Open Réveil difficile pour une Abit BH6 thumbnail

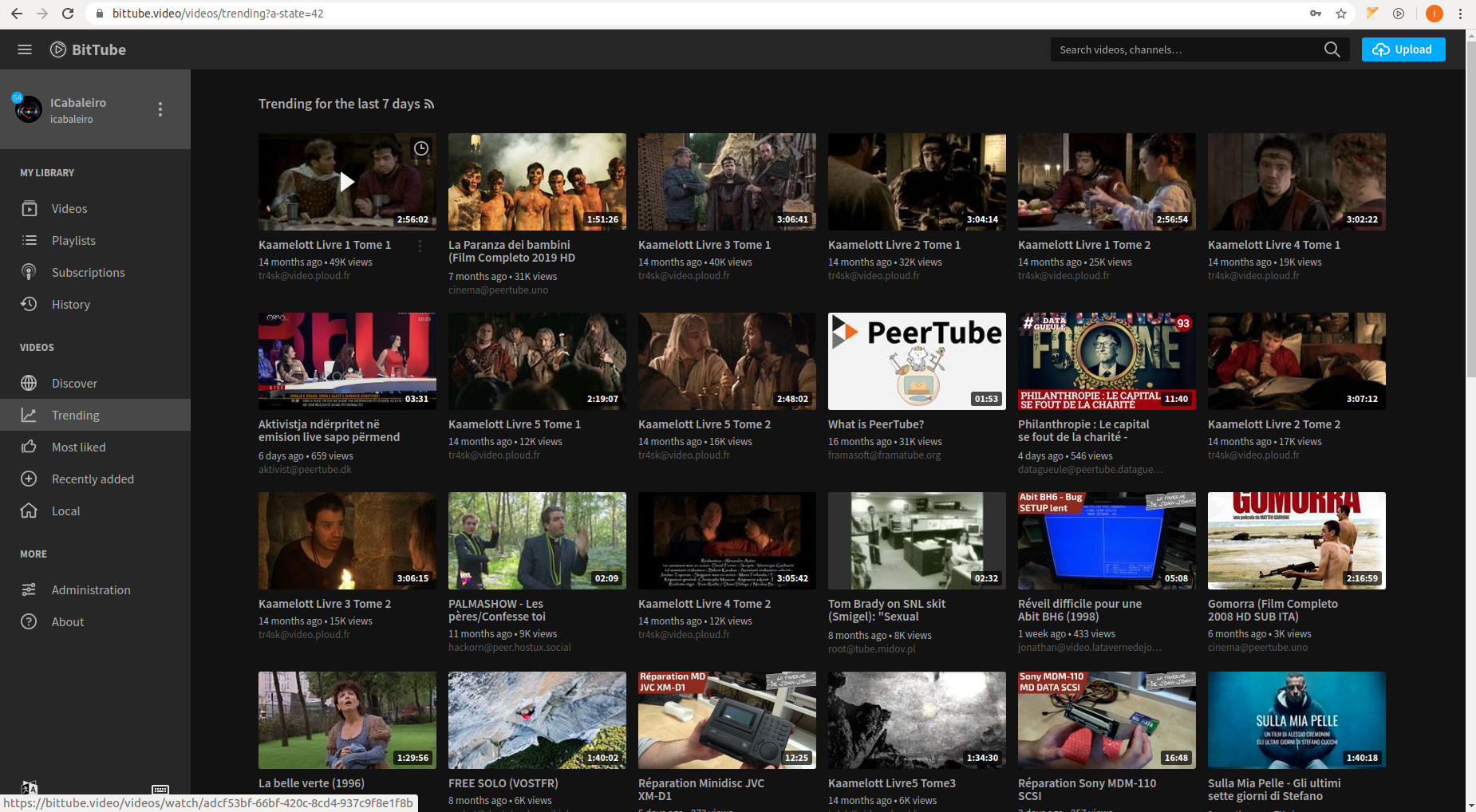tap(1107, 541)
